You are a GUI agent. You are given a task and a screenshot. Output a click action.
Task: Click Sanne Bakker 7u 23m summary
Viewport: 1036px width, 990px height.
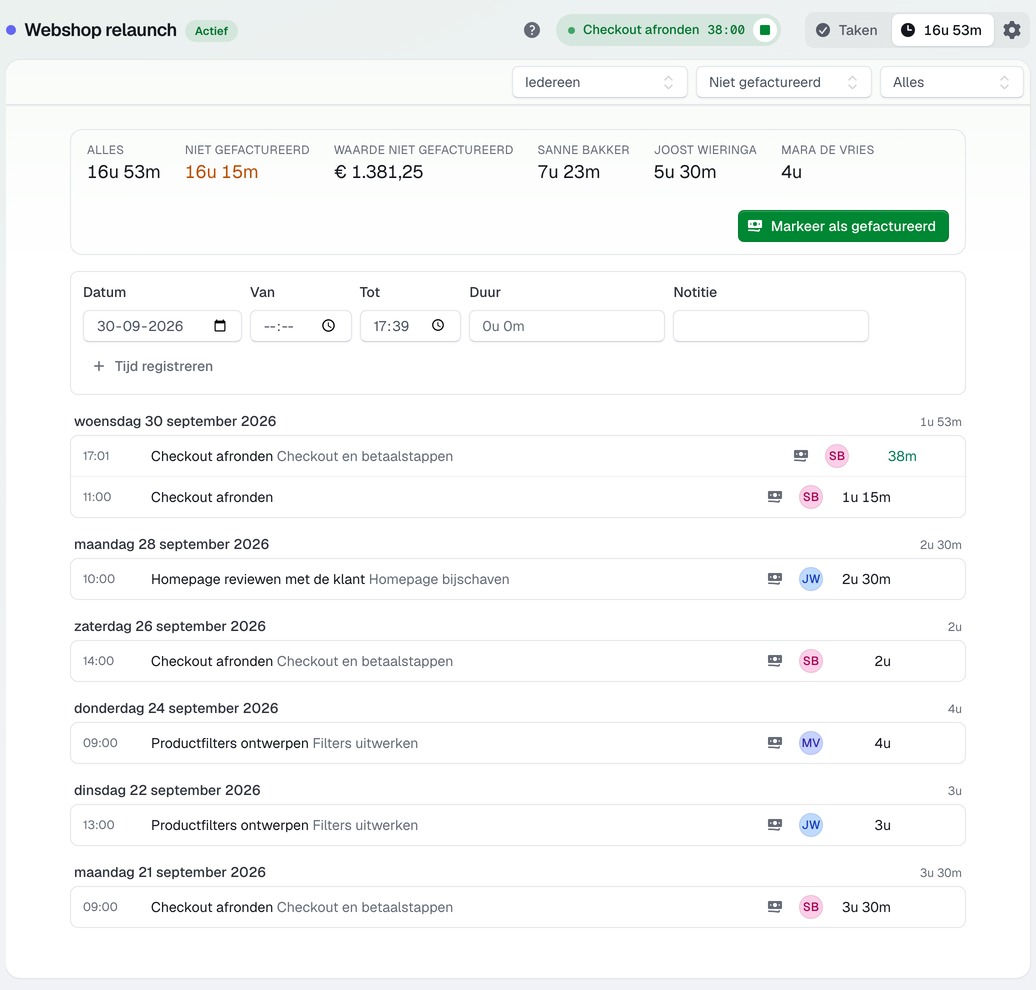pos(583,163)
